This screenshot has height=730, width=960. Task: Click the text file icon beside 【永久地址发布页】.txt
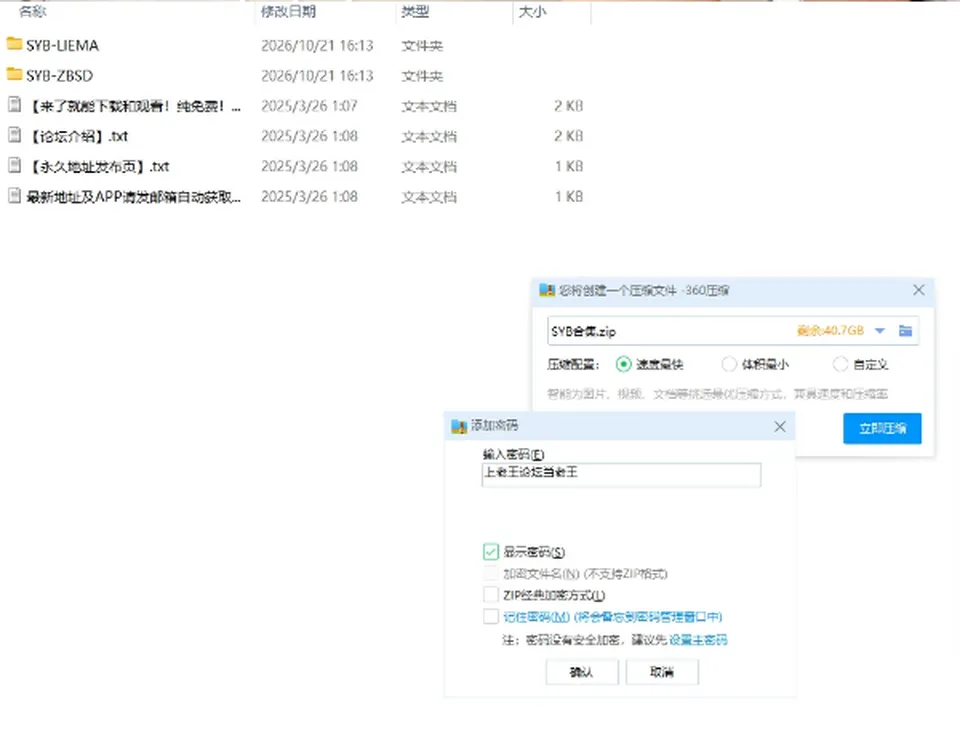pos(15,165)
